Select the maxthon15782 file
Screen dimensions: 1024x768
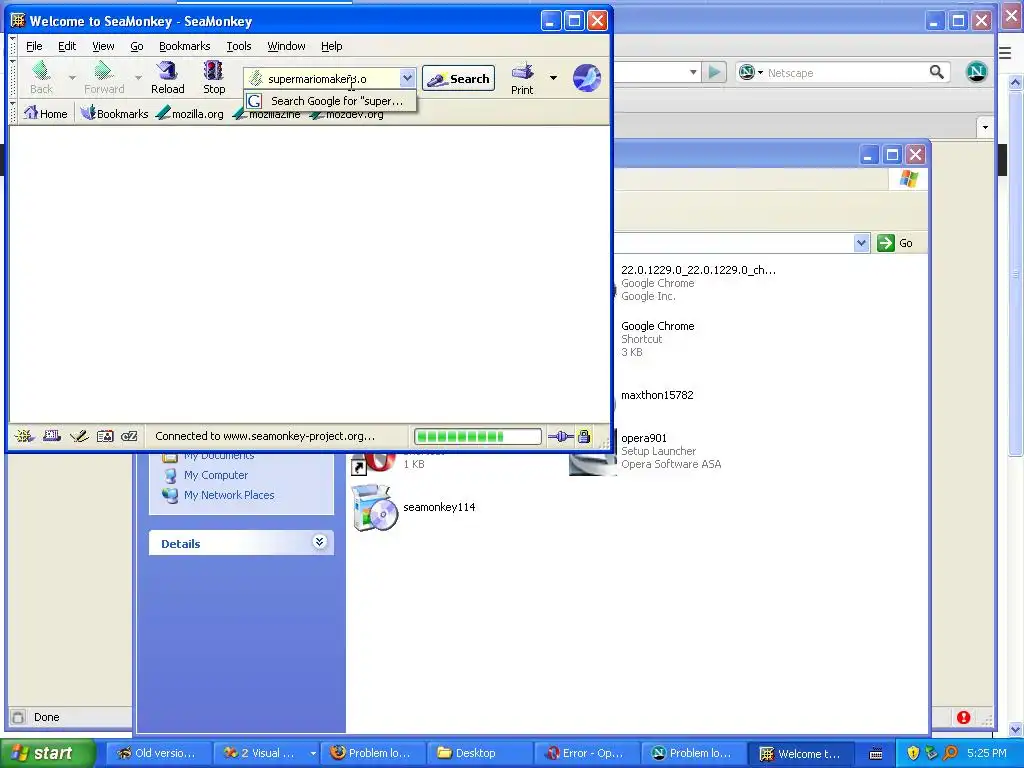pos(657,395)
